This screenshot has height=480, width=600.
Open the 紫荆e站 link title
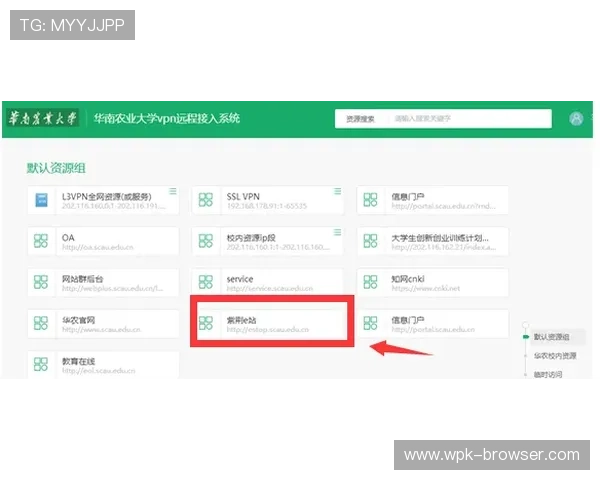pyautogui.click(x=241, y=320)
